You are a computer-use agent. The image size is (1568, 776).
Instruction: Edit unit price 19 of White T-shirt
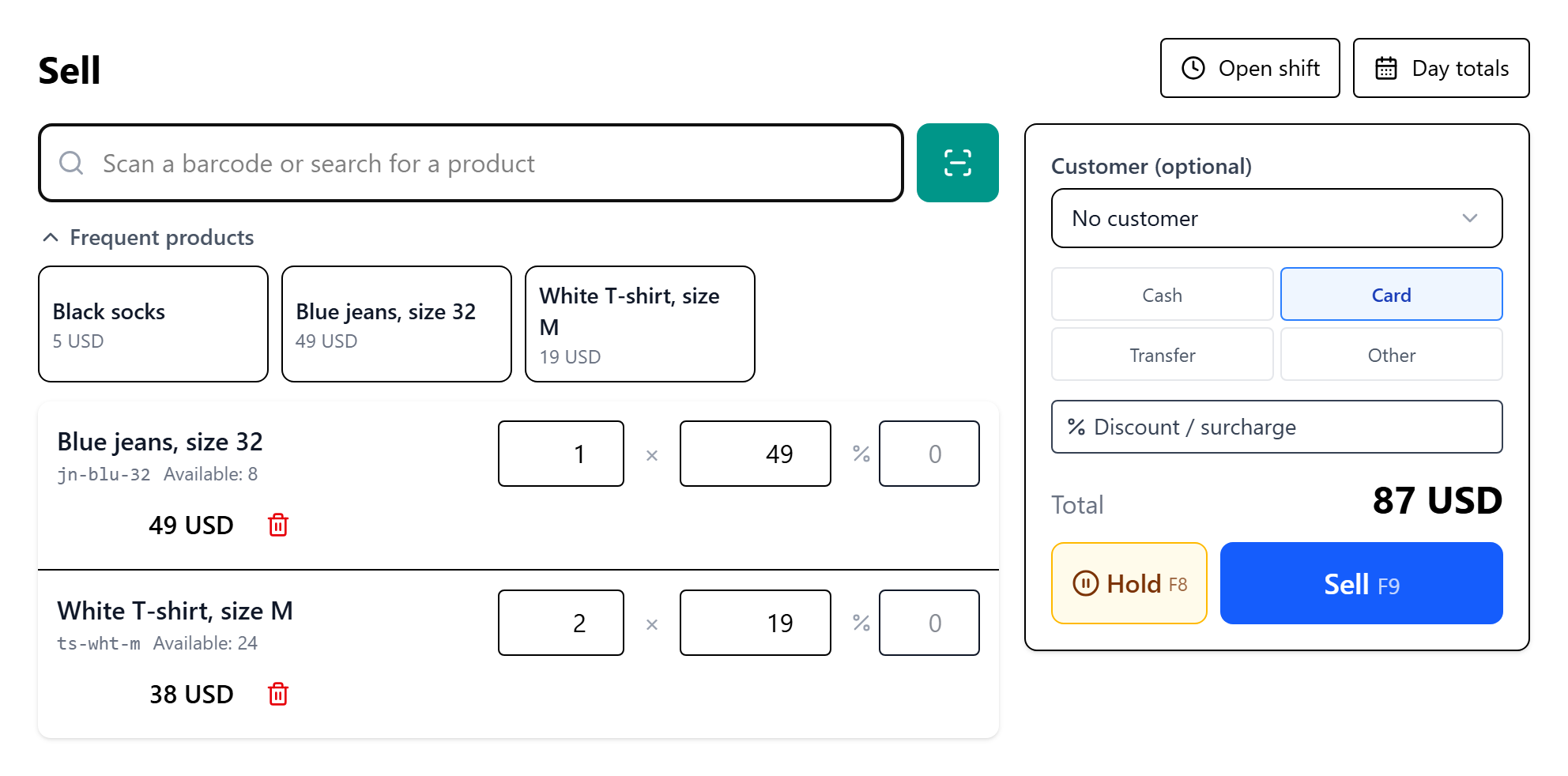(x=756, y=623)
